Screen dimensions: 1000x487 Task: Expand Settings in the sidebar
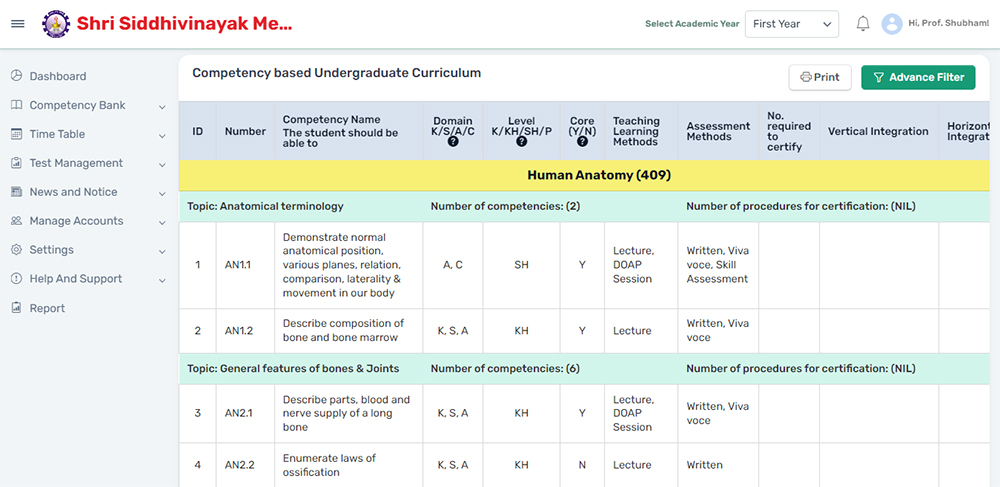[x=88, y=250]
